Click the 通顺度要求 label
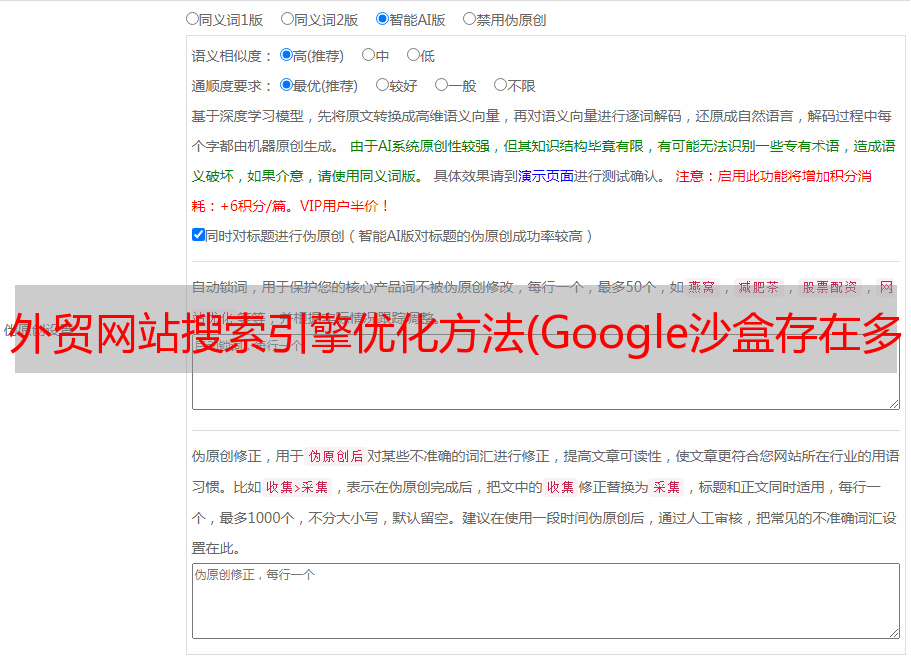Screen dimensions: 911x658 [x=232, y=86]
